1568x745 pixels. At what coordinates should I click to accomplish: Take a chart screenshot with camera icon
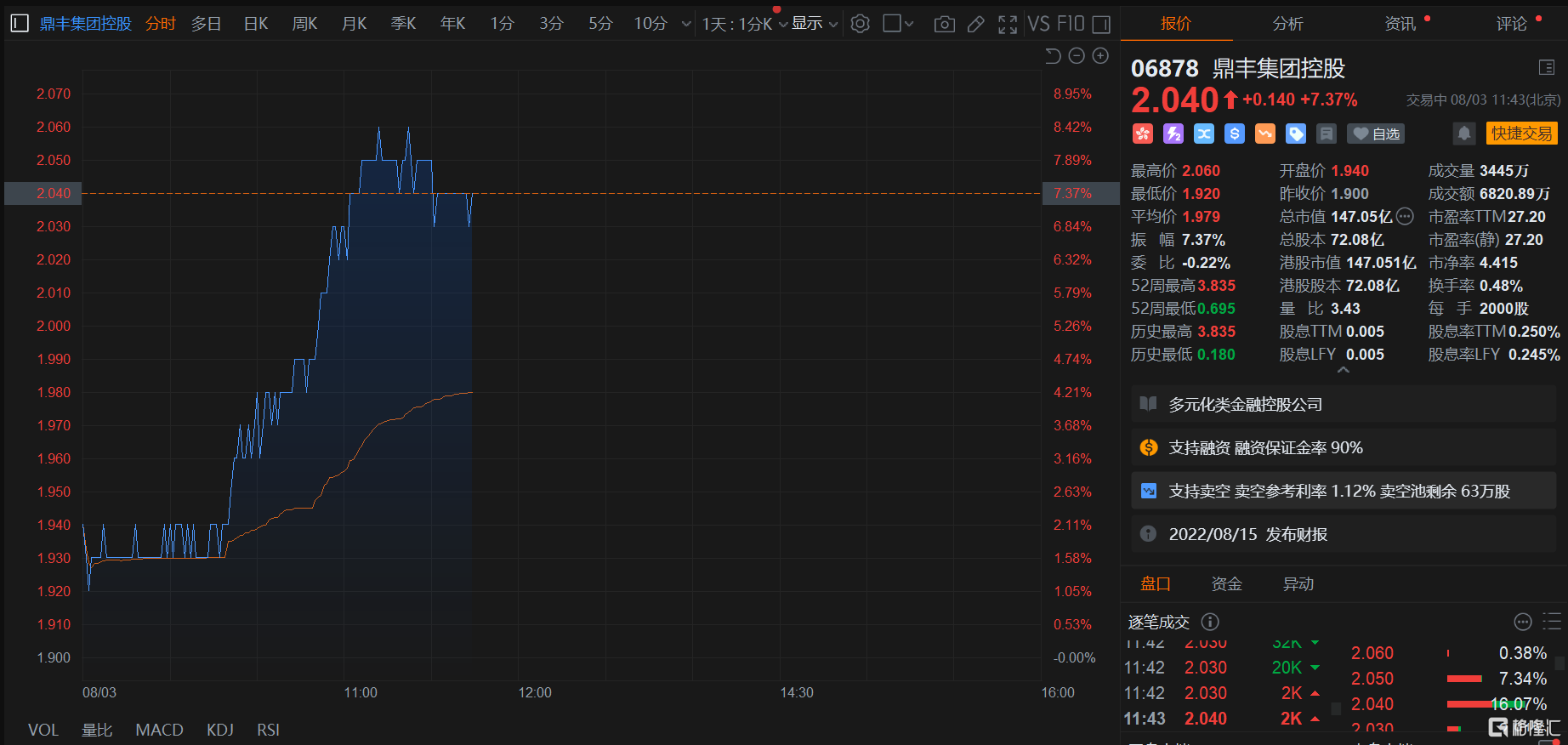click(944, 25)
